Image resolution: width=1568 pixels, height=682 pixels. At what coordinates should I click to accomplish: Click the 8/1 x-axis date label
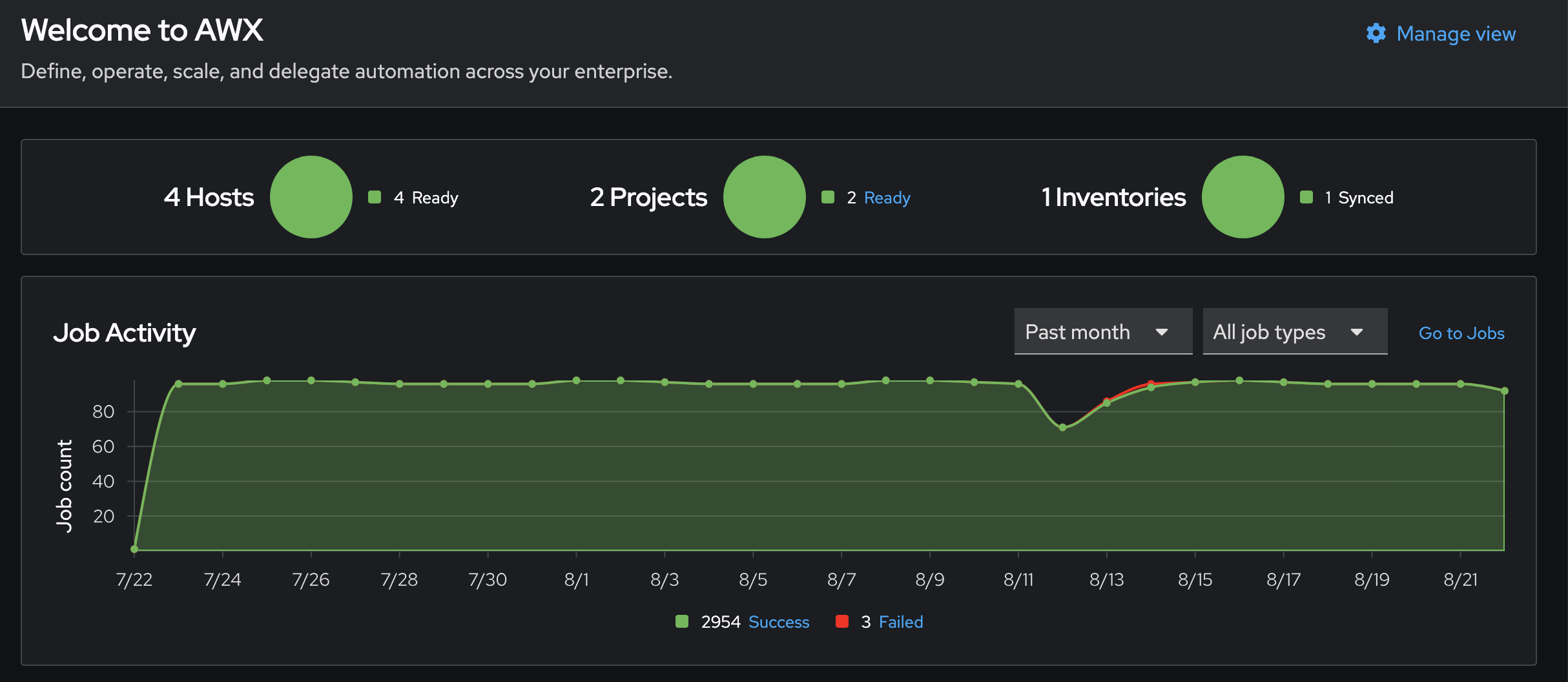(x=576, y=580)
